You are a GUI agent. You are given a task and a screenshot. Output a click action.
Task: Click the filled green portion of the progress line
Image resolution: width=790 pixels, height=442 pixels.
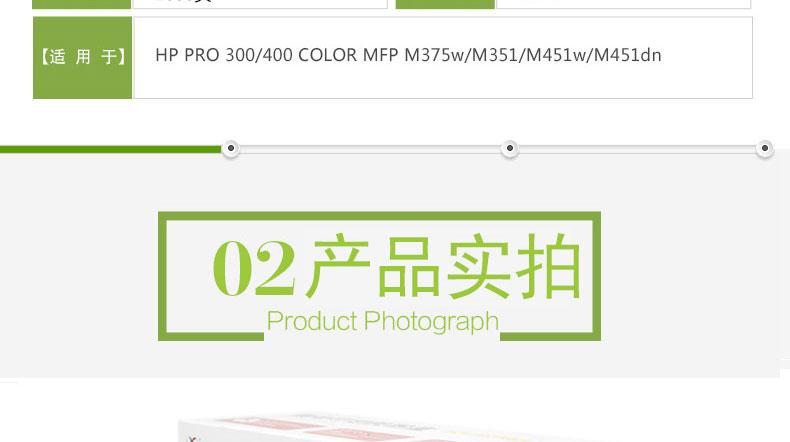pos(110,149)
